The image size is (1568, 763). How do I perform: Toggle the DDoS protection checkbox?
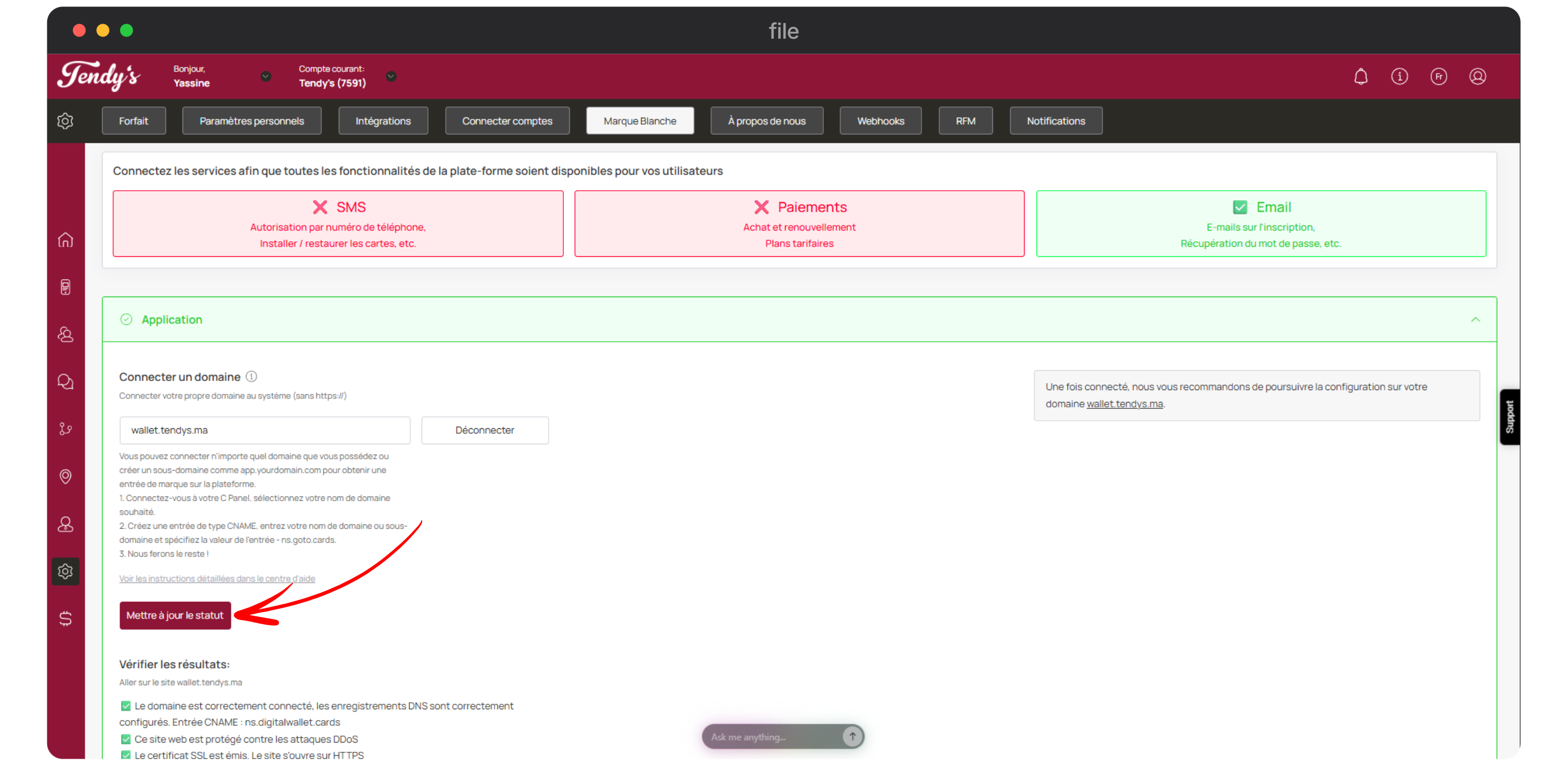pos(126,739)
